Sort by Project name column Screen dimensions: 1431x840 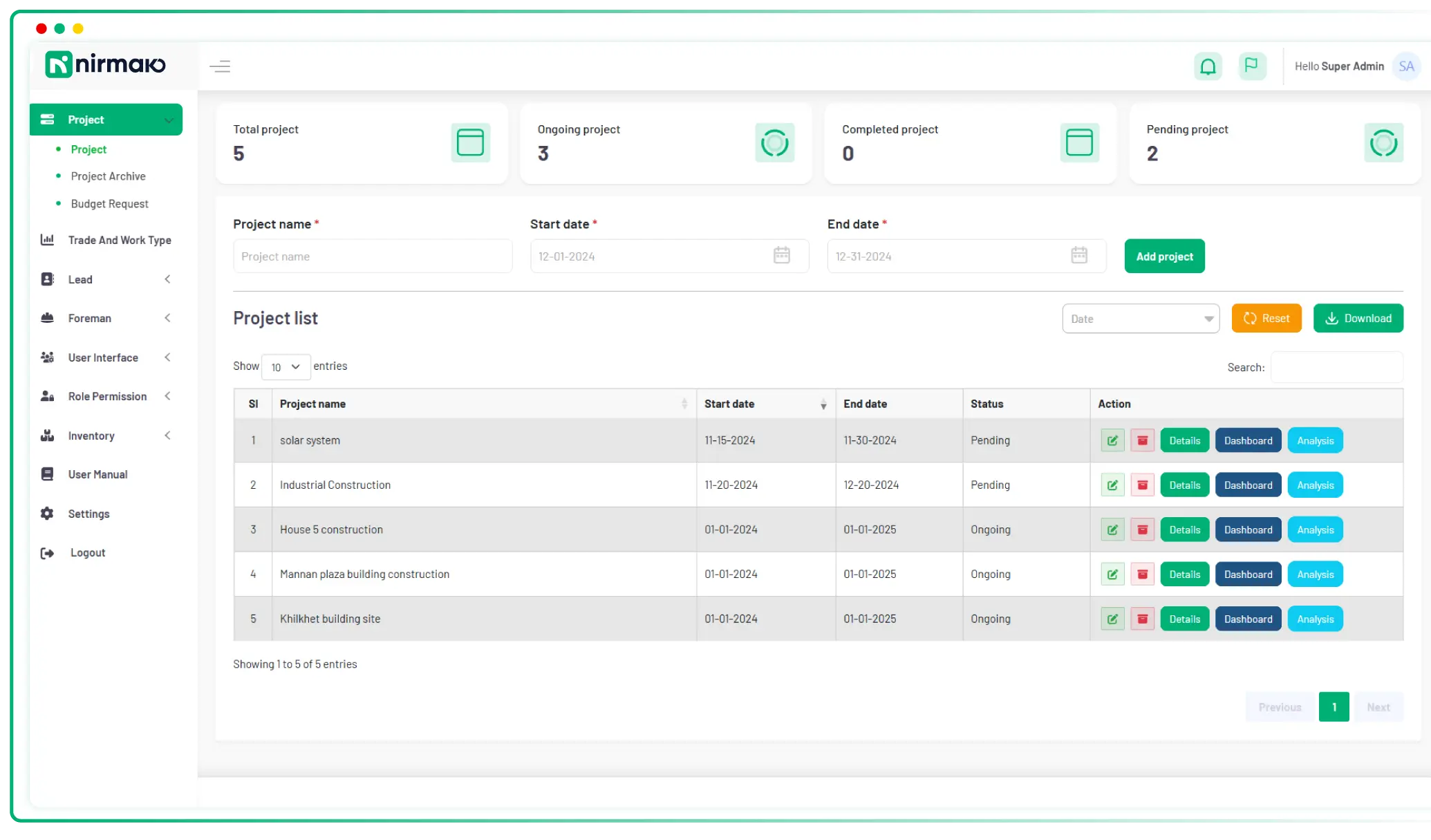tap(484, 404)
